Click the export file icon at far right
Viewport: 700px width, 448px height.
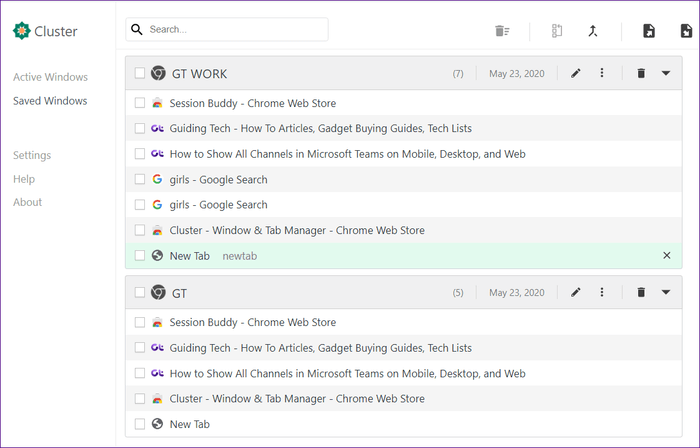pyautogui.click(x=686, y=31)
